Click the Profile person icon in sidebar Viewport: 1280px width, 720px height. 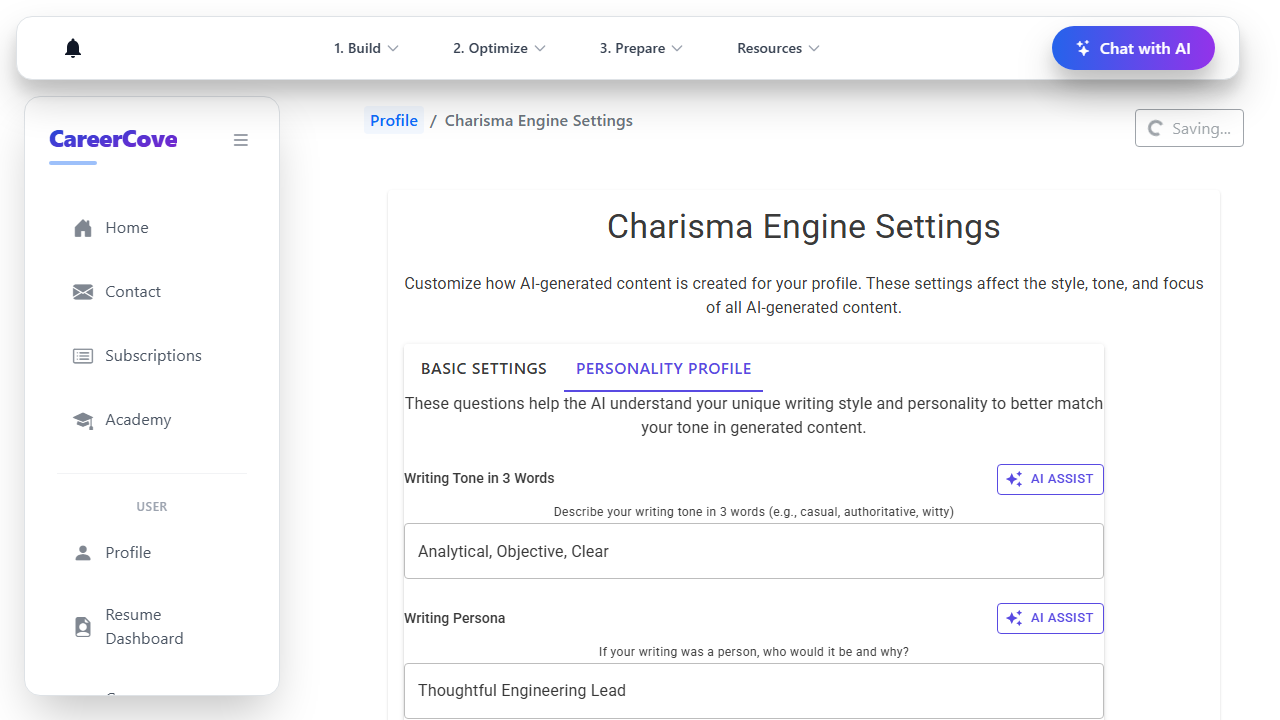(x=83, y=552)
